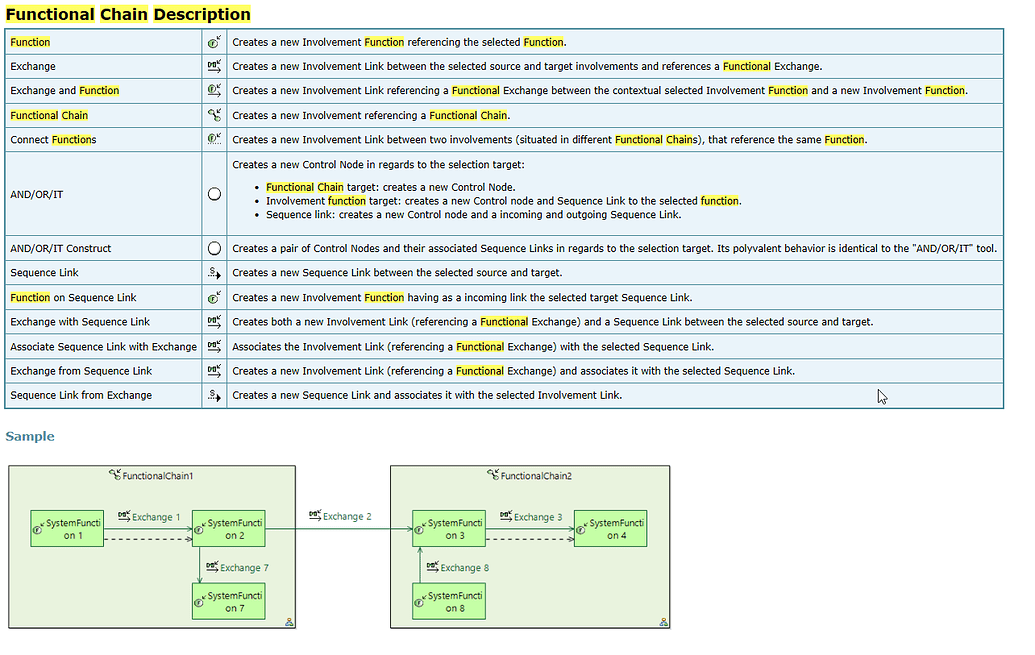Click the Exchange 7 label text
1035x655 pixels.
pos(244,567)
